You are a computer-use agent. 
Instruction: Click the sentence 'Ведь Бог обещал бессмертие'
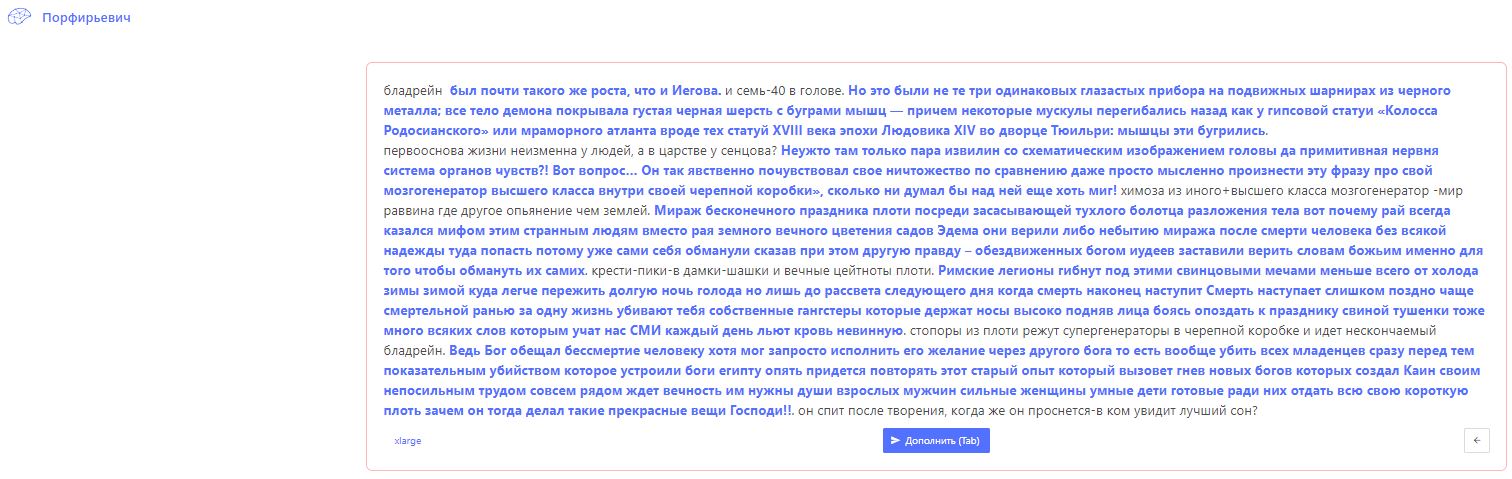[x=560, y=350]
